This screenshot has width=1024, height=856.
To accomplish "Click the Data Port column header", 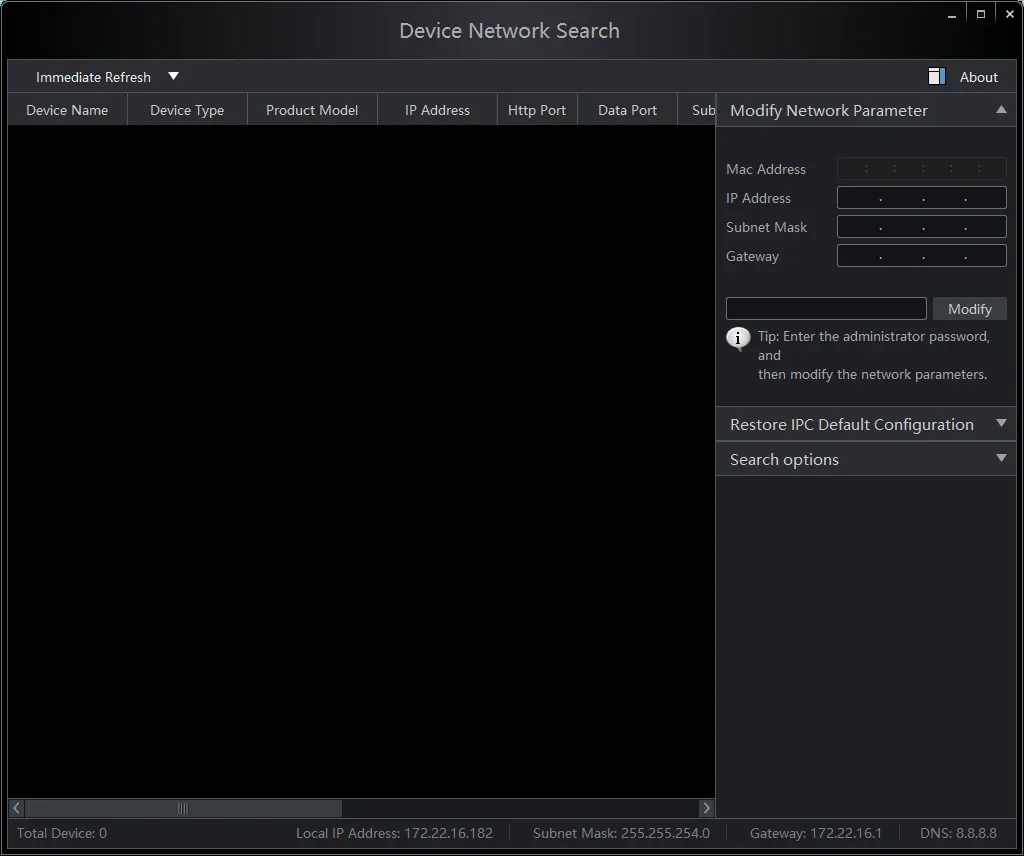I will (627, 110).
